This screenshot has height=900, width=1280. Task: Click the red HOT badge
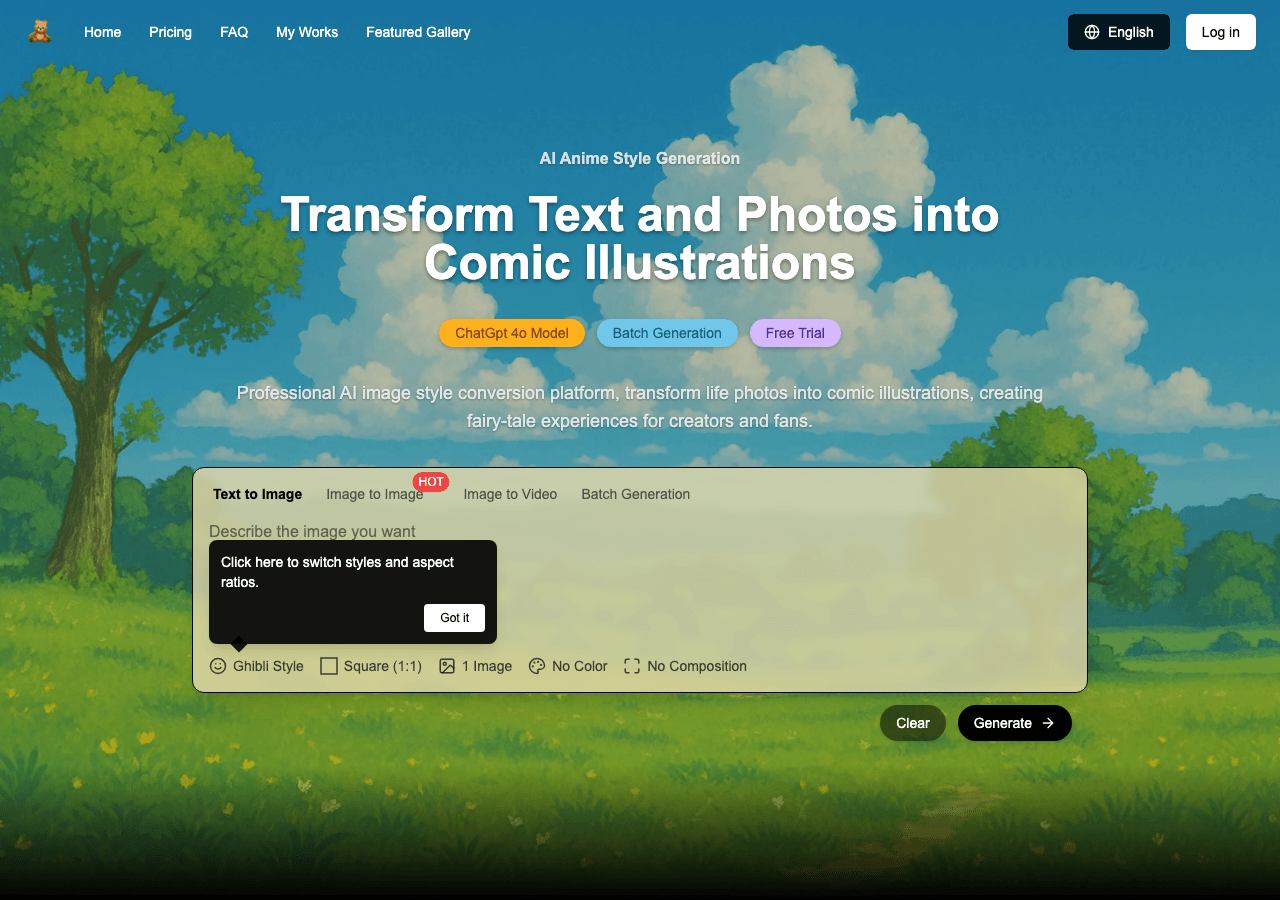(431, 482)
